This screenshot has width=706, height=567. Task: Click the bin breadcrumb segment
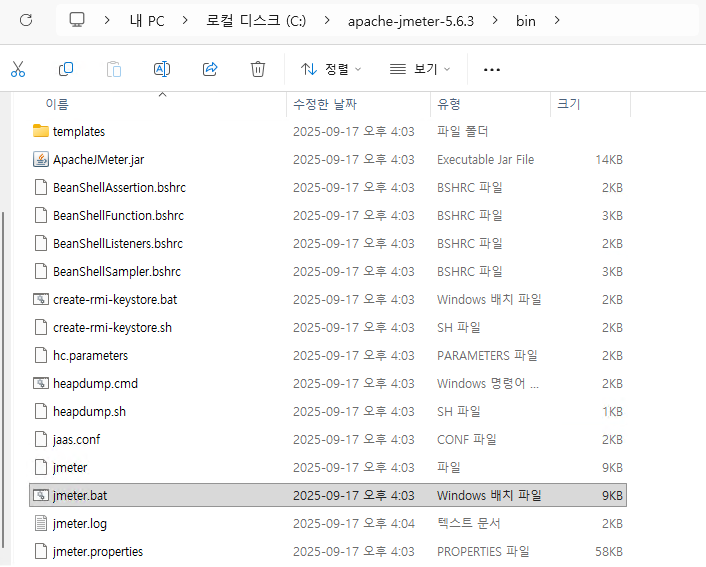pos(525,21)
